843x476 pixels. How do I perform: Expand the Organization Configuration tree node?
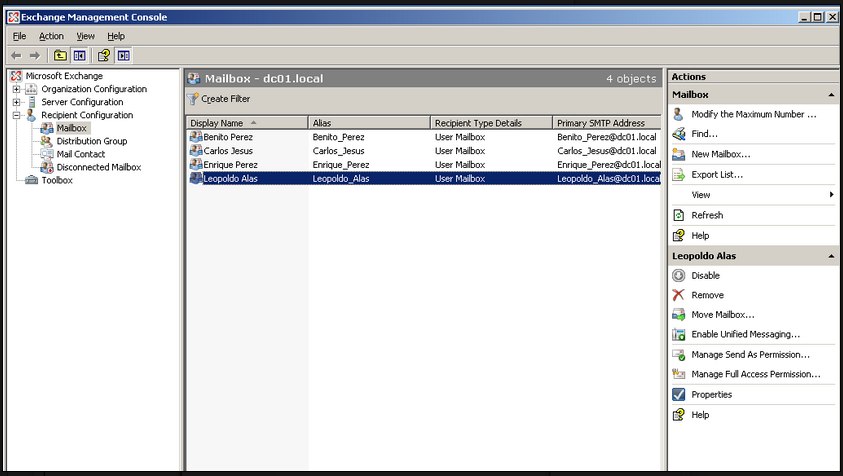click(x=16, y=89)
